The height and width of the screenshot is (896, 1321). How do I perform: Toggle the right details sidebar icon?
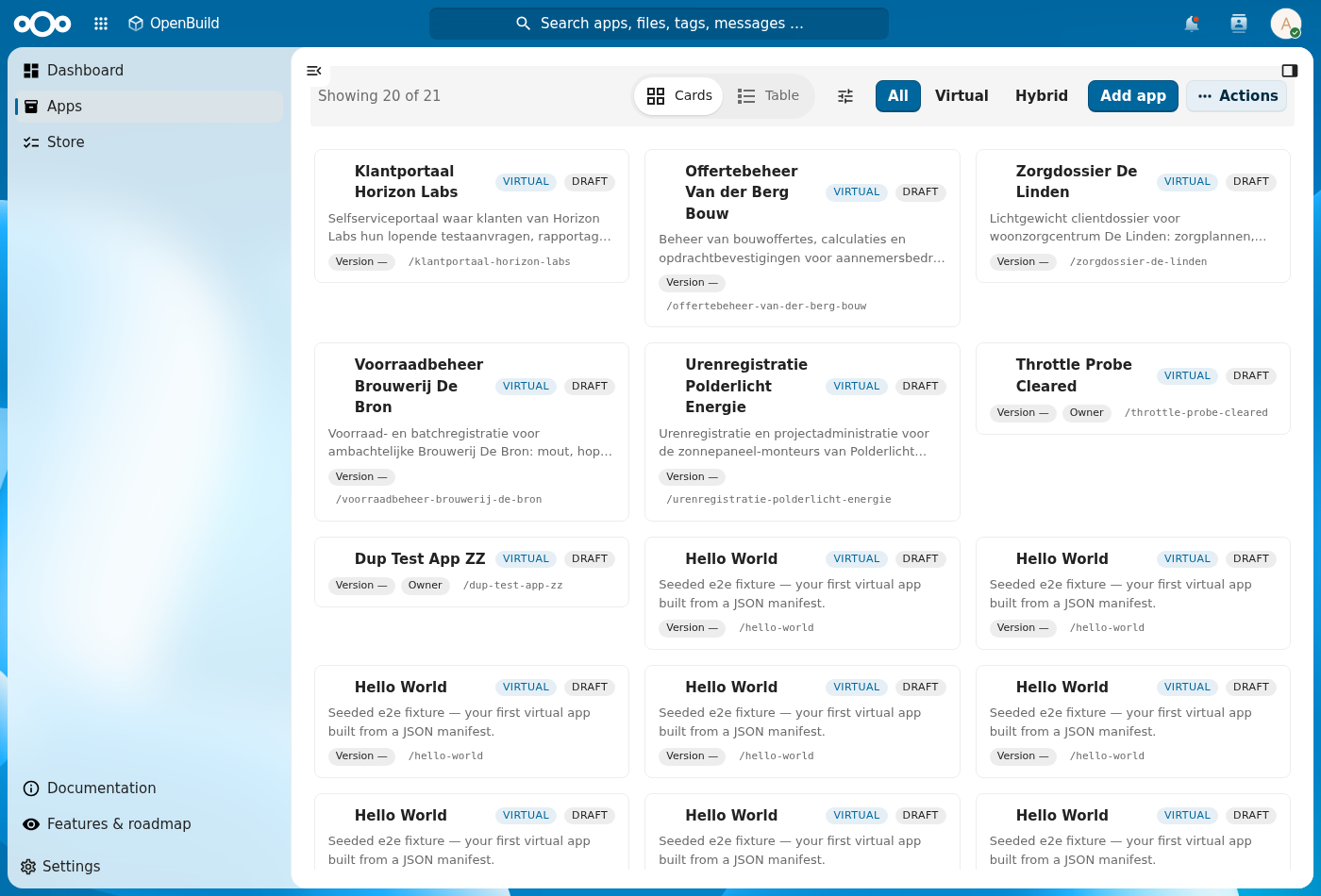1290,71
